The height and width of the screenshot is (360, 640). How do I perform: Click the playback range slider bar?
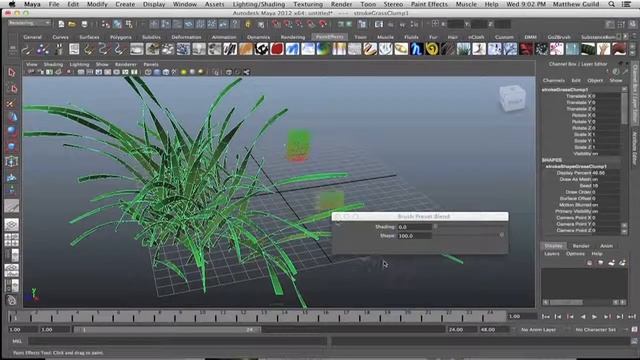[167, 329]
